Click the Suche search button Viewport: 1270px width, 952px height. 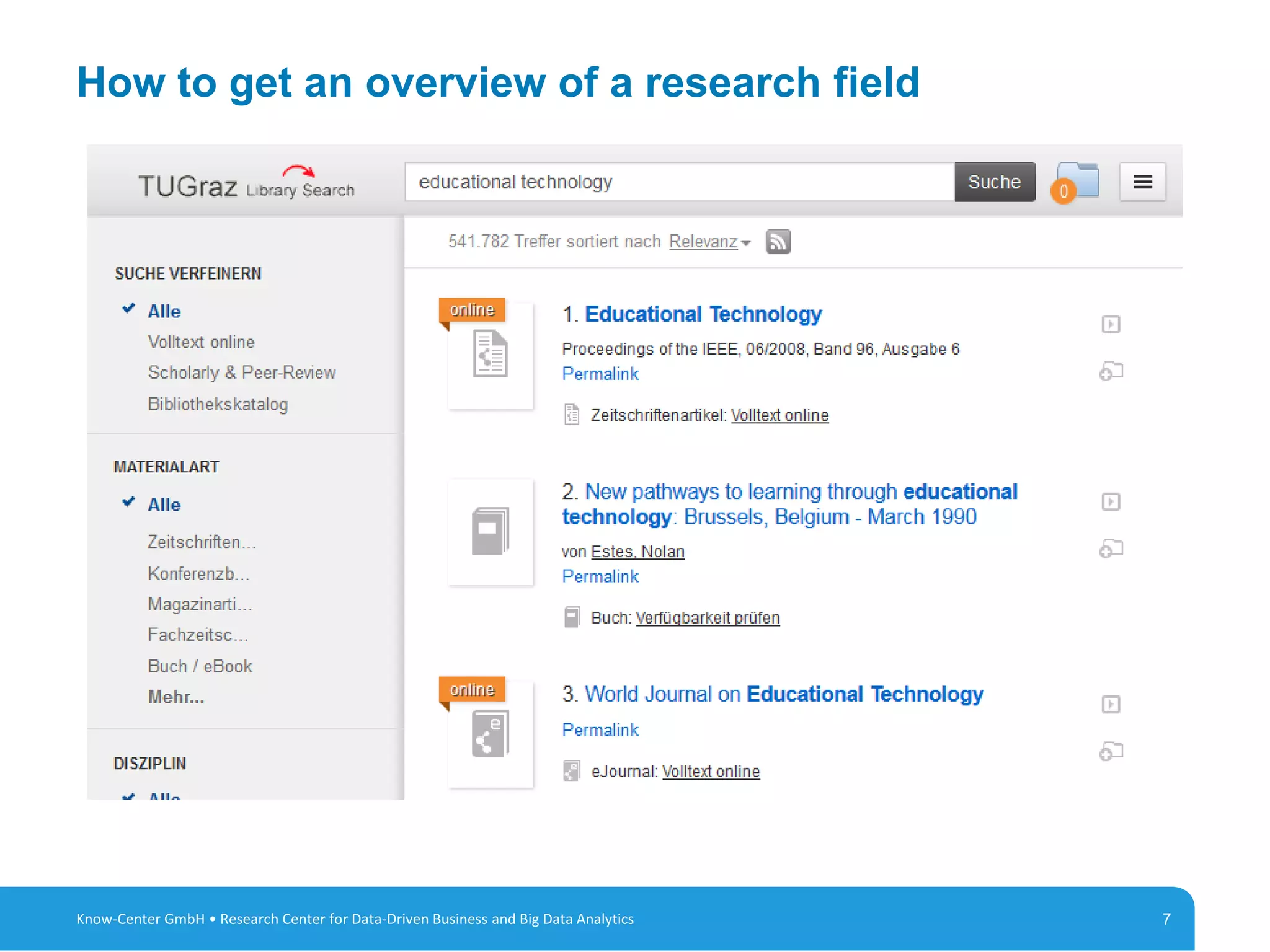click(995, 182)
